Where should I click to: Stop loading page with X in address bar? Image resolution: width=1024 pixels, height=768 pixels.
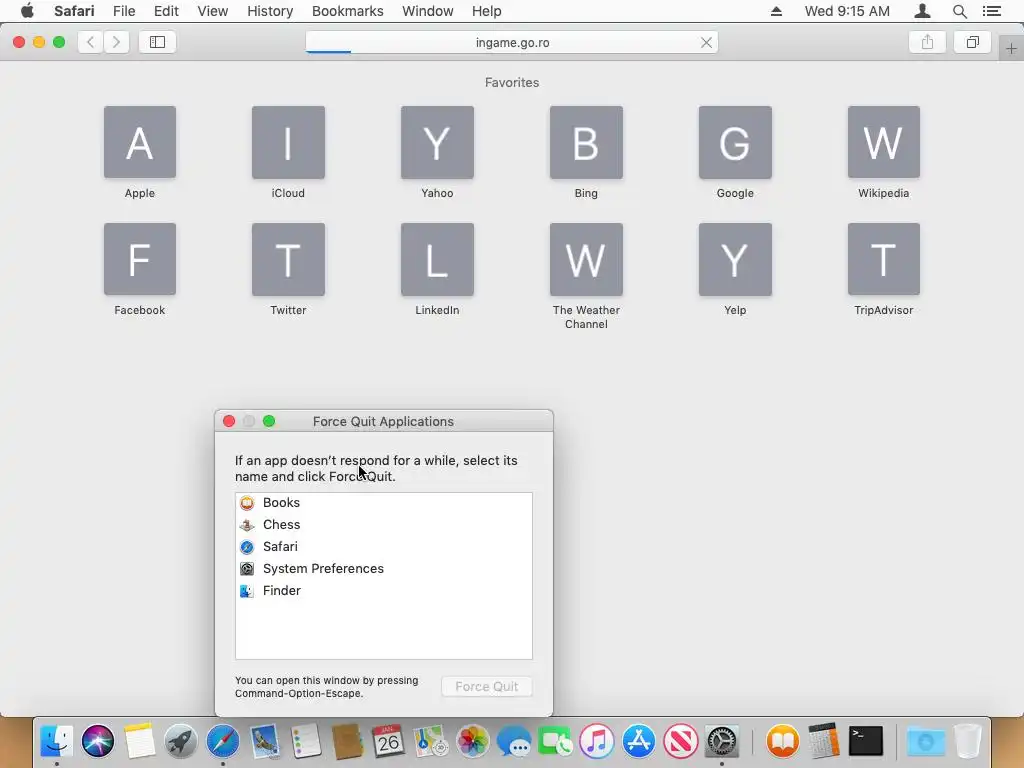tap(706, 42)
